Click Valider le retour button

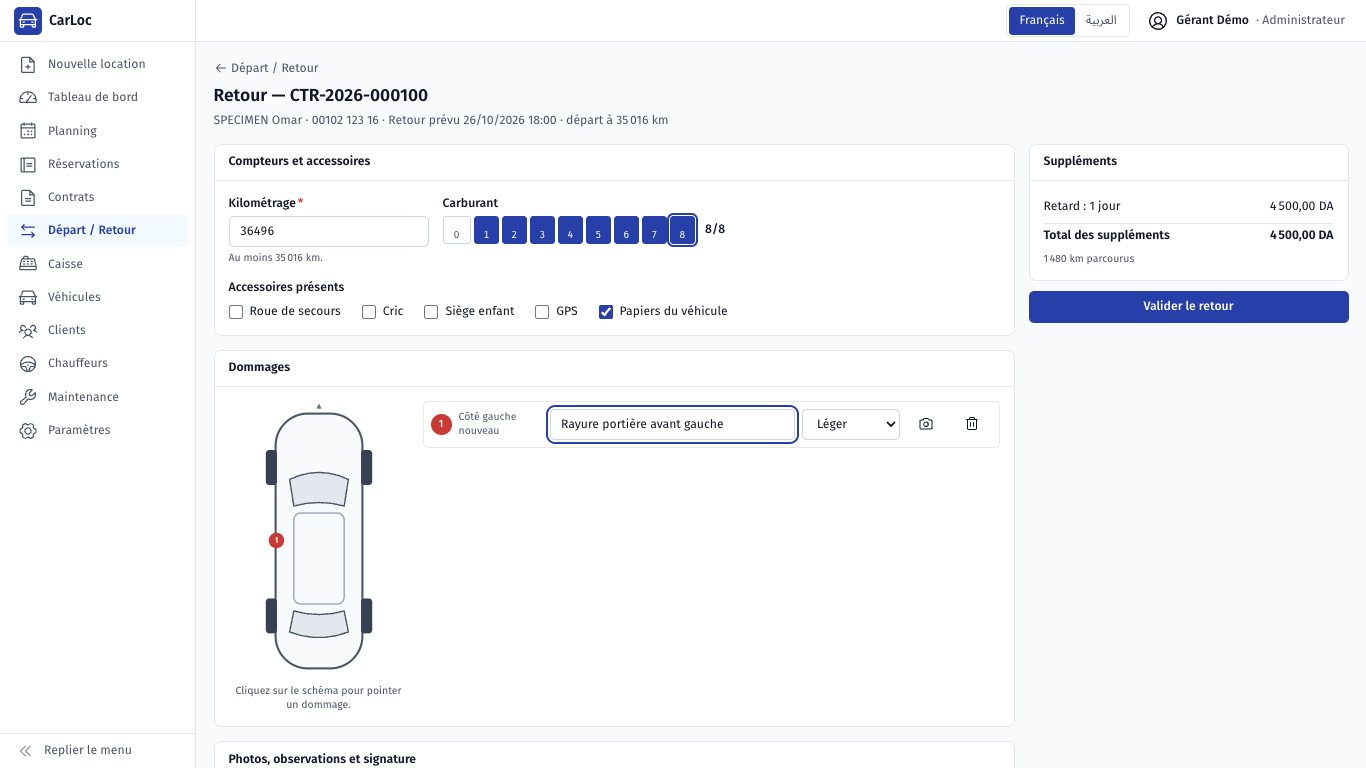[x=1189, y=307]
